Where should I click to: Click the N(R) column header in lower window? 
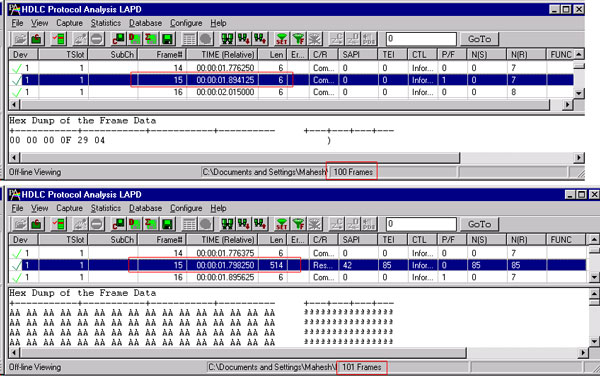point(526,240)
